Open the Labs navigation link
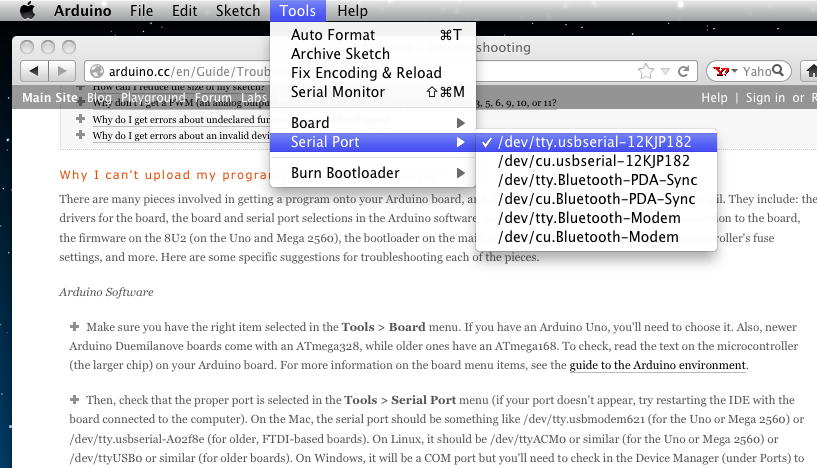 254,98
